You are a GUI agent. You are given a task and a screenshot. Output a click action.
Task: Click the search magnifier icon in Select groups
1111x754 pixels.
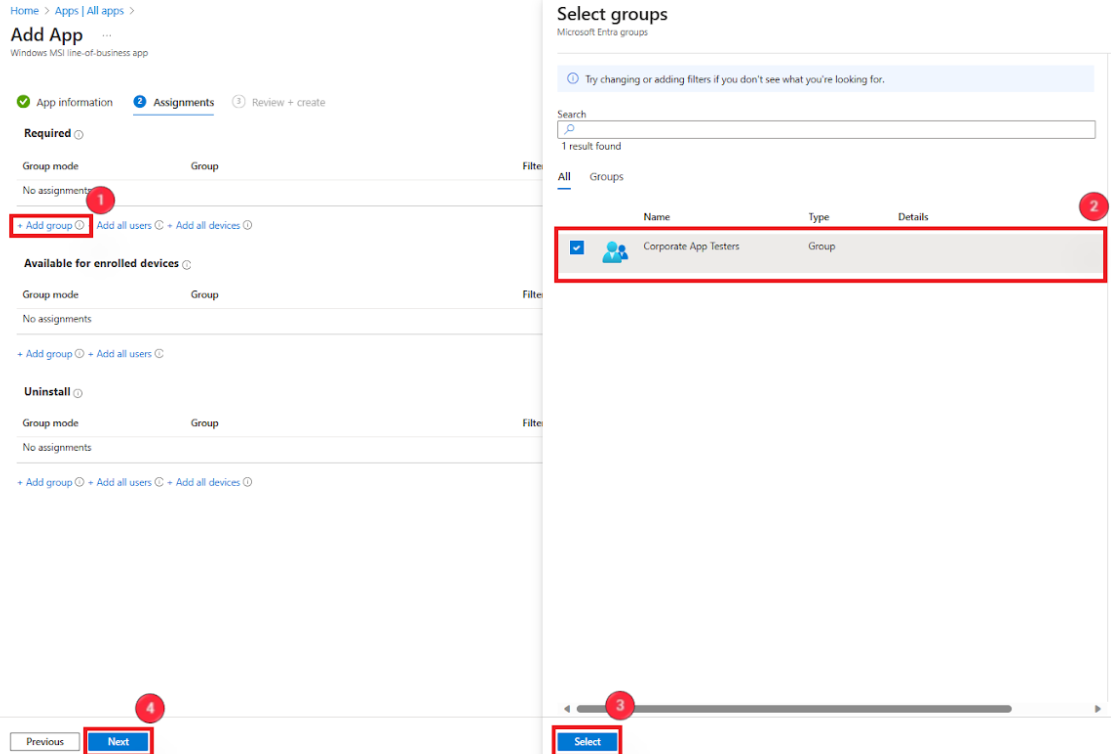point(569,130)
